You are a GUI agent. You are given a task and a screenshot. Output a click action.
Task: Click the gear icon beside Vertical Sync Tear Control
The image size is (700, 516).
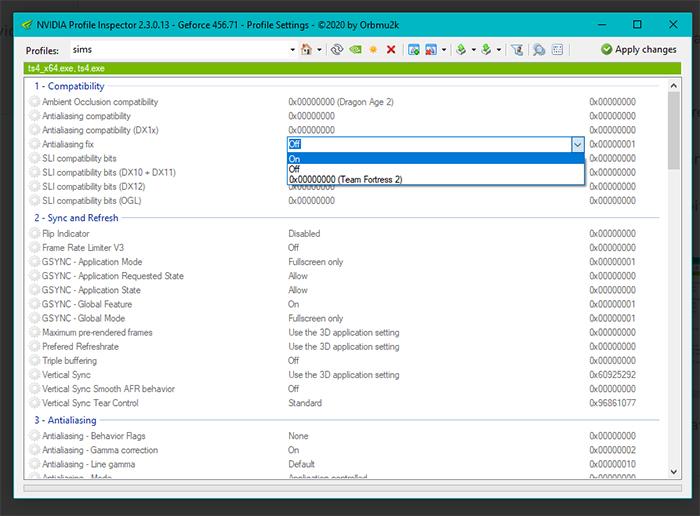34,403
